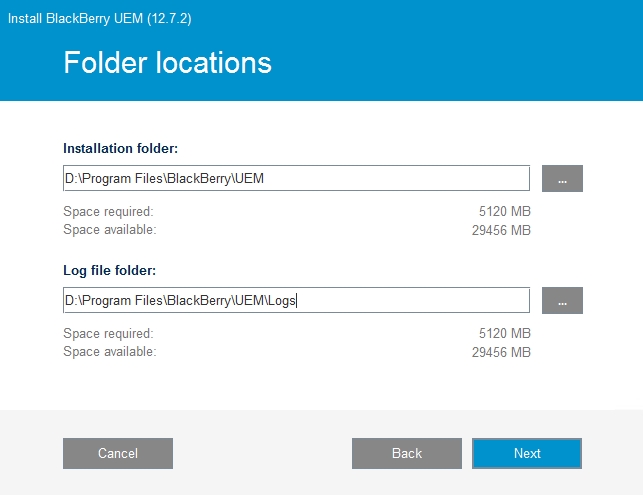Go Back to the previous step
This screenshot has width=643, height=495.
(x=406, y=453)
